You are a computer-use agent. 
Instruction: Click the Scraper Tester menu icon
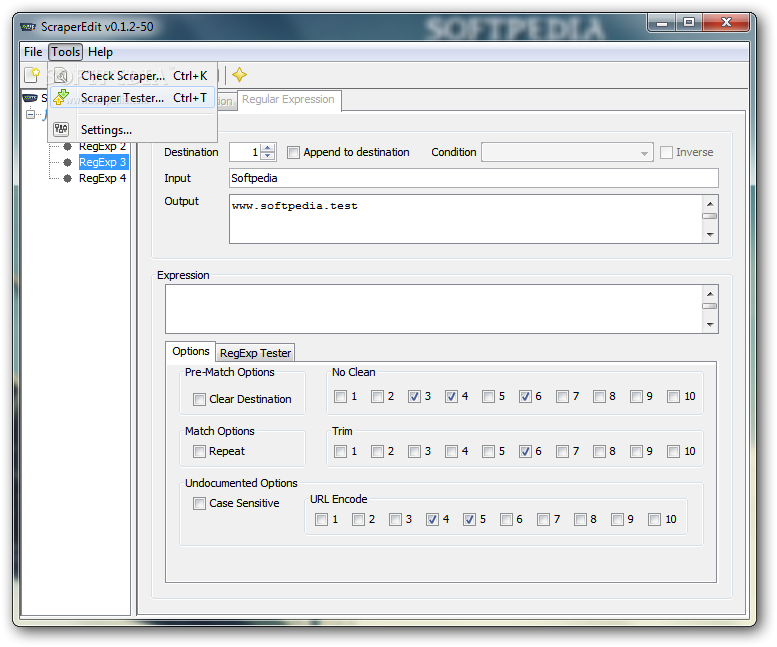(x=61, y=98)
